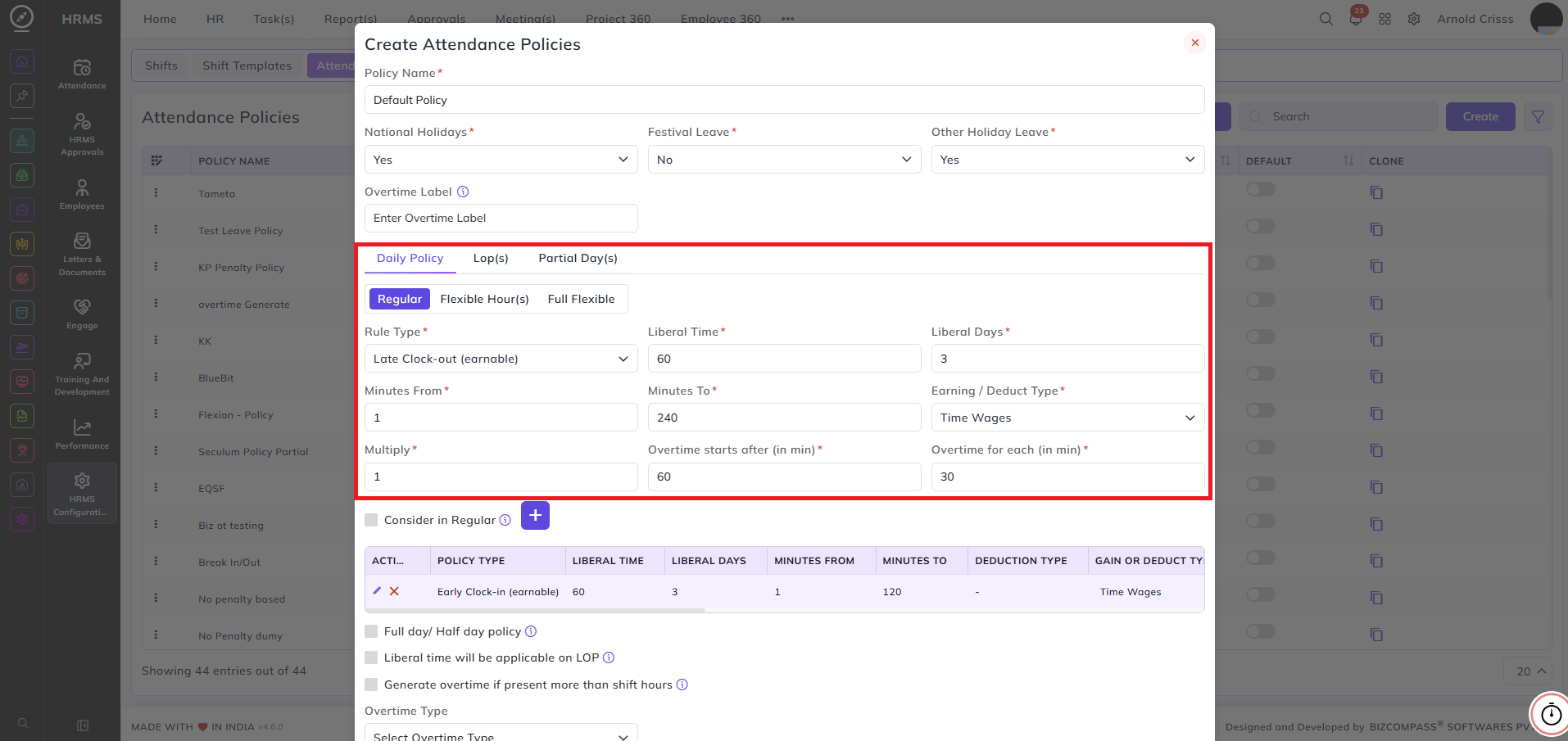Open the Performance sidebar section
This screenshot has height=741, width=1568.
click(82, 434)
